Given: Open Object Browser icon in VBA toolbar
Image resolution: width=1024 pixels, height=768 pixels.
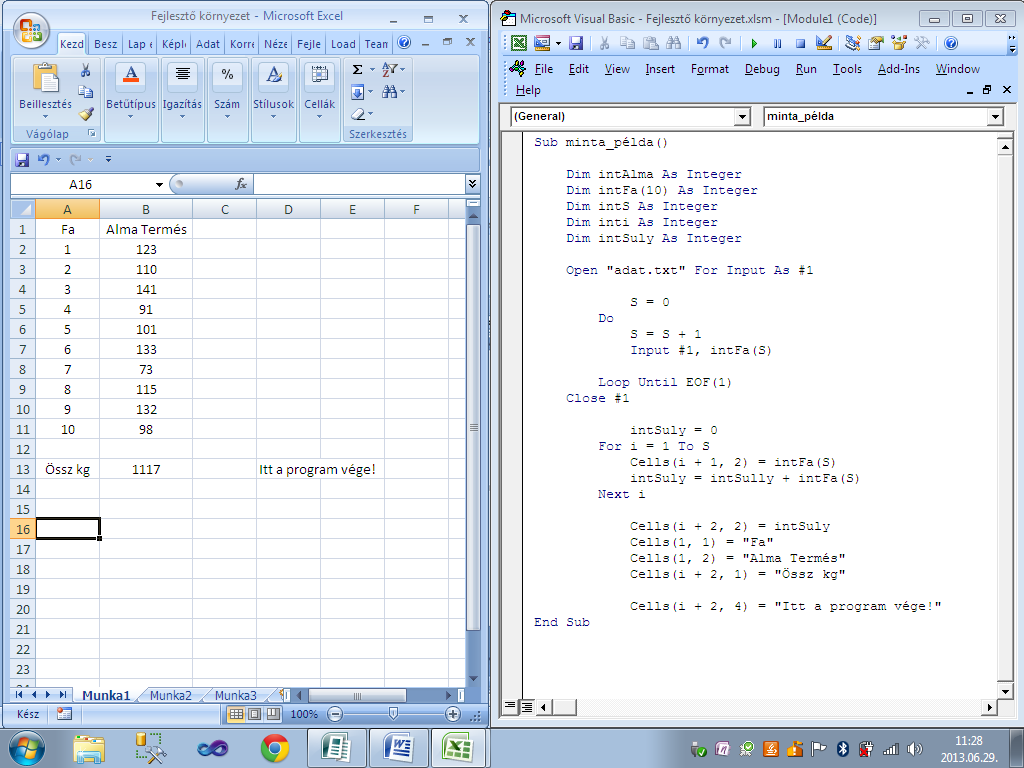Looking at the screenshot, I should (x=899, y=43).
